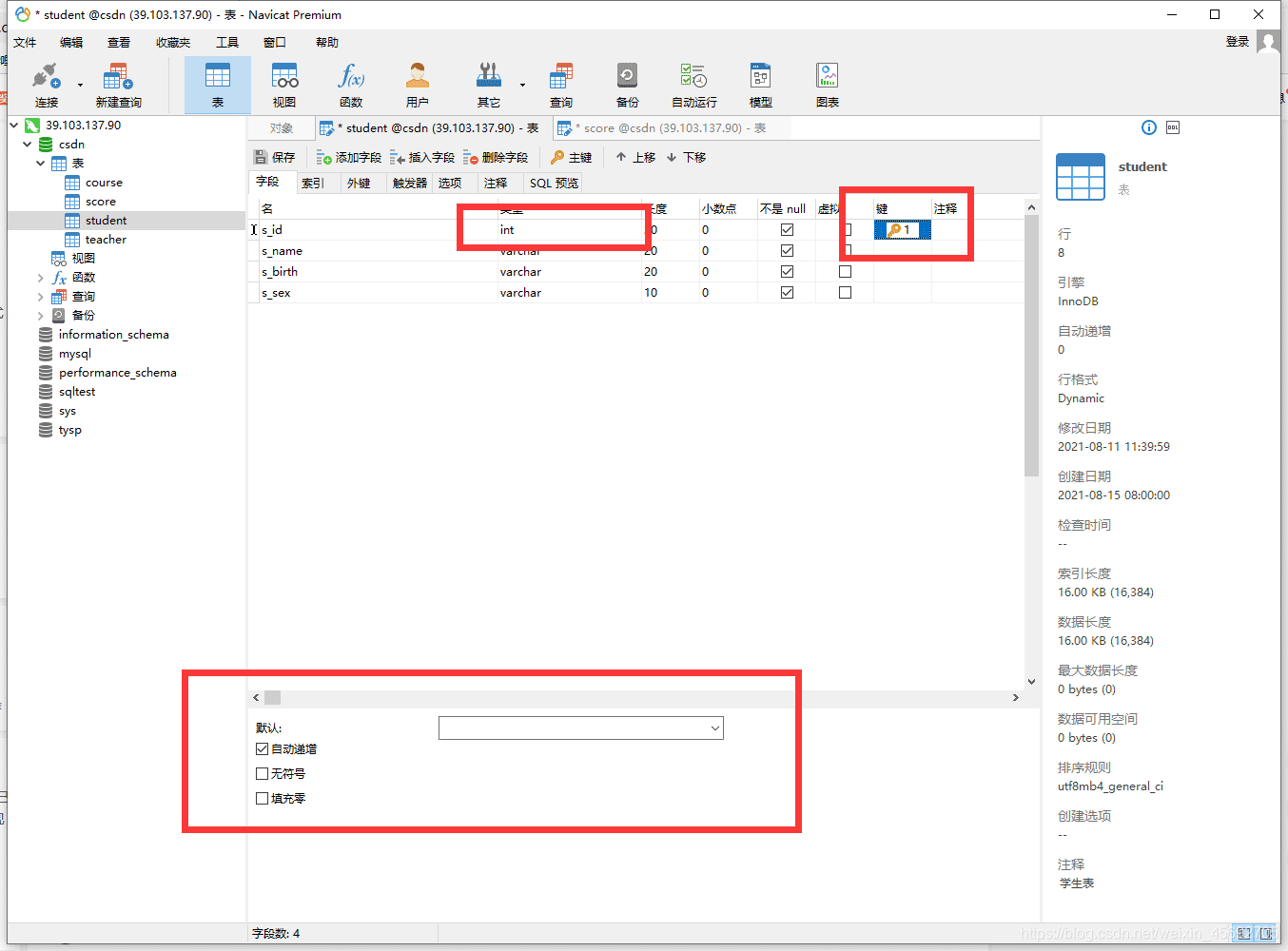Select the 视图 (View) toolbar icon
Image resolution: width=1288 pixels, height=951 pixels.
[x=284, y=85]
